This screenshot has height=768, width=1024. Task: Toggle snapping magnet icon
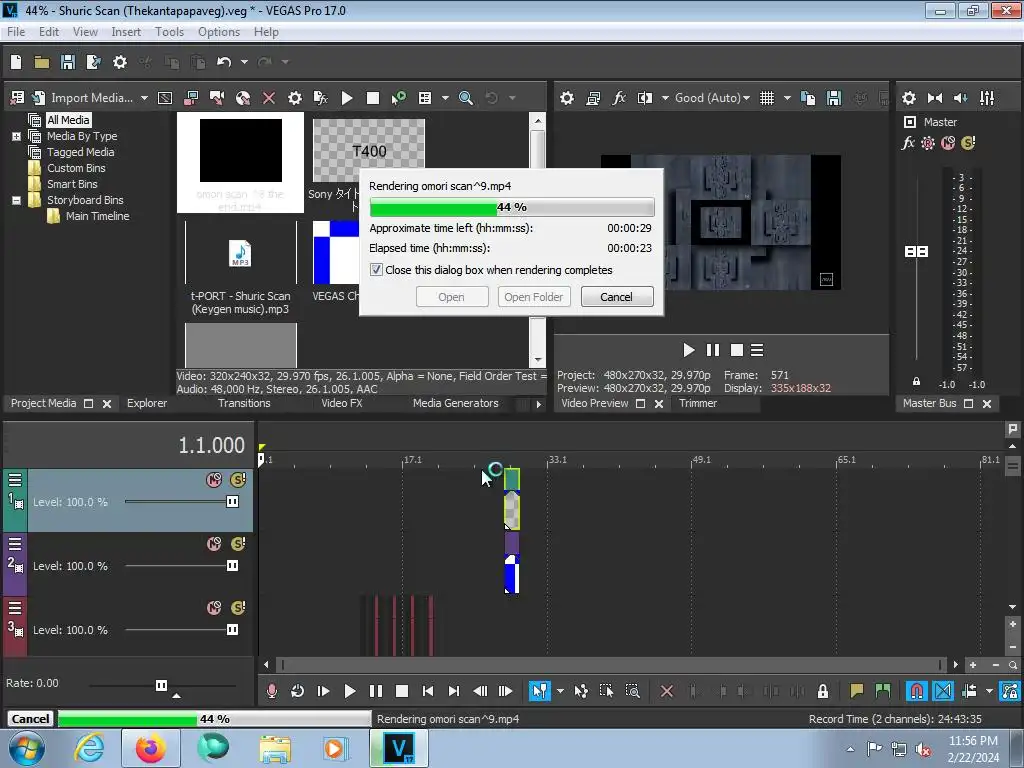pyautogui.click(x=916, y=691)
